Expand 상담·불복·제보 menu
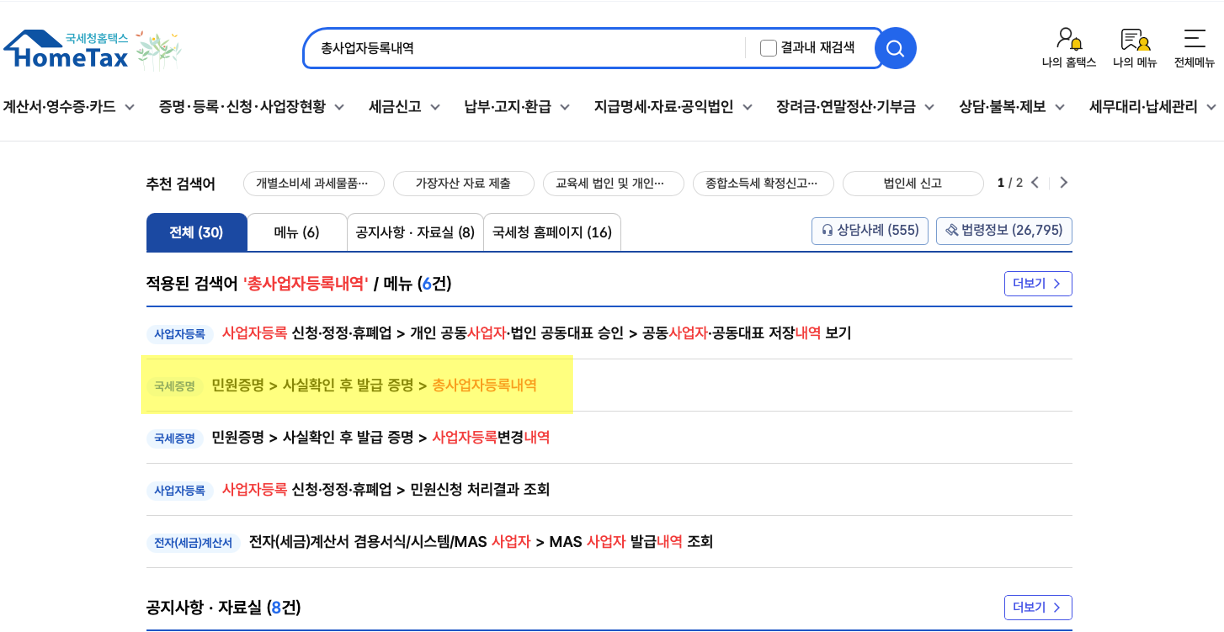This screenshot has height=632, width=1224. coord(1012,106)
